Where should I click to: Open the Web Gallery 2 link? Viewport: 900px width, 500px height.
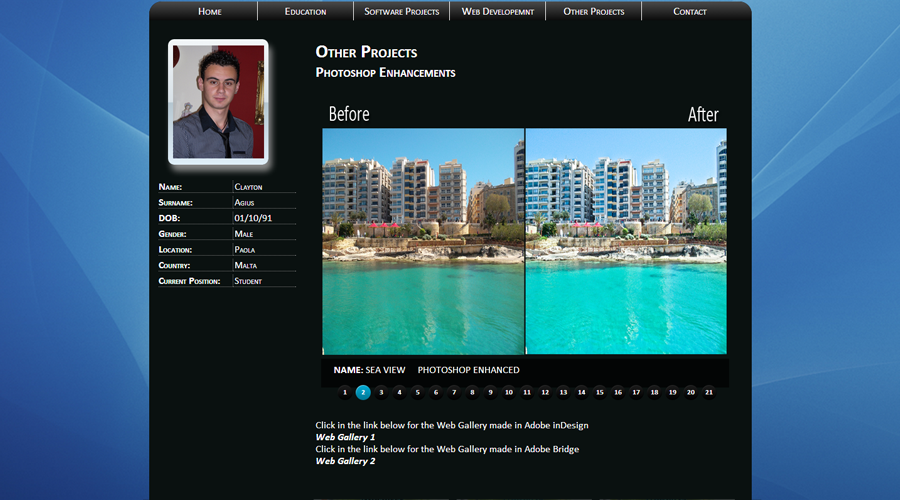click(x=345, y=461)
